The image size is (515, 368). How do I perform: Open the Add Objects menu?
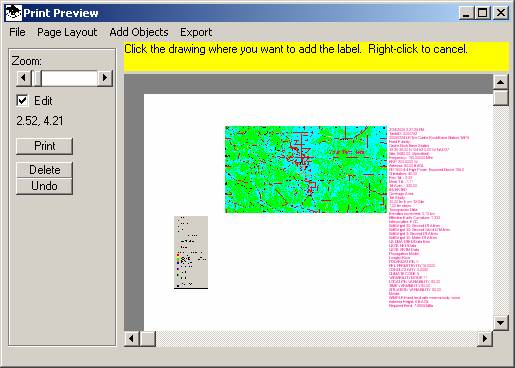tap(139, 32)
